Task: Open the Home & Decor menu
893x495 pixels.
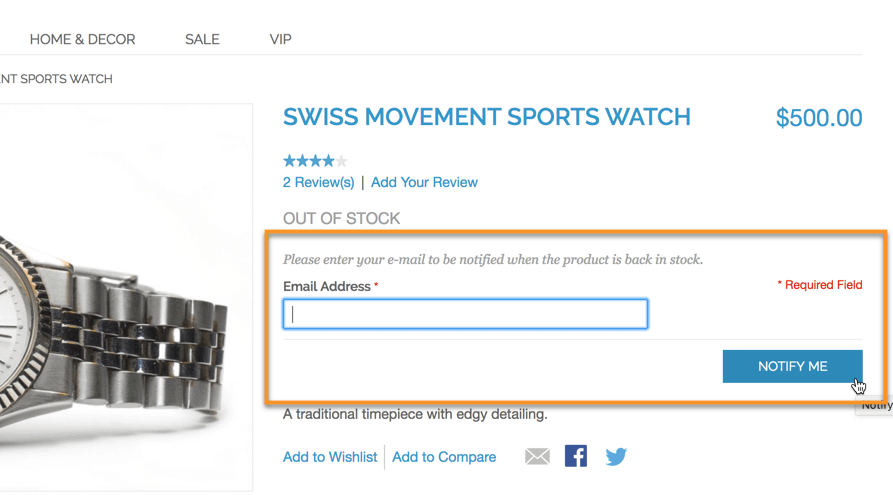Action: [x=82, y=39]
